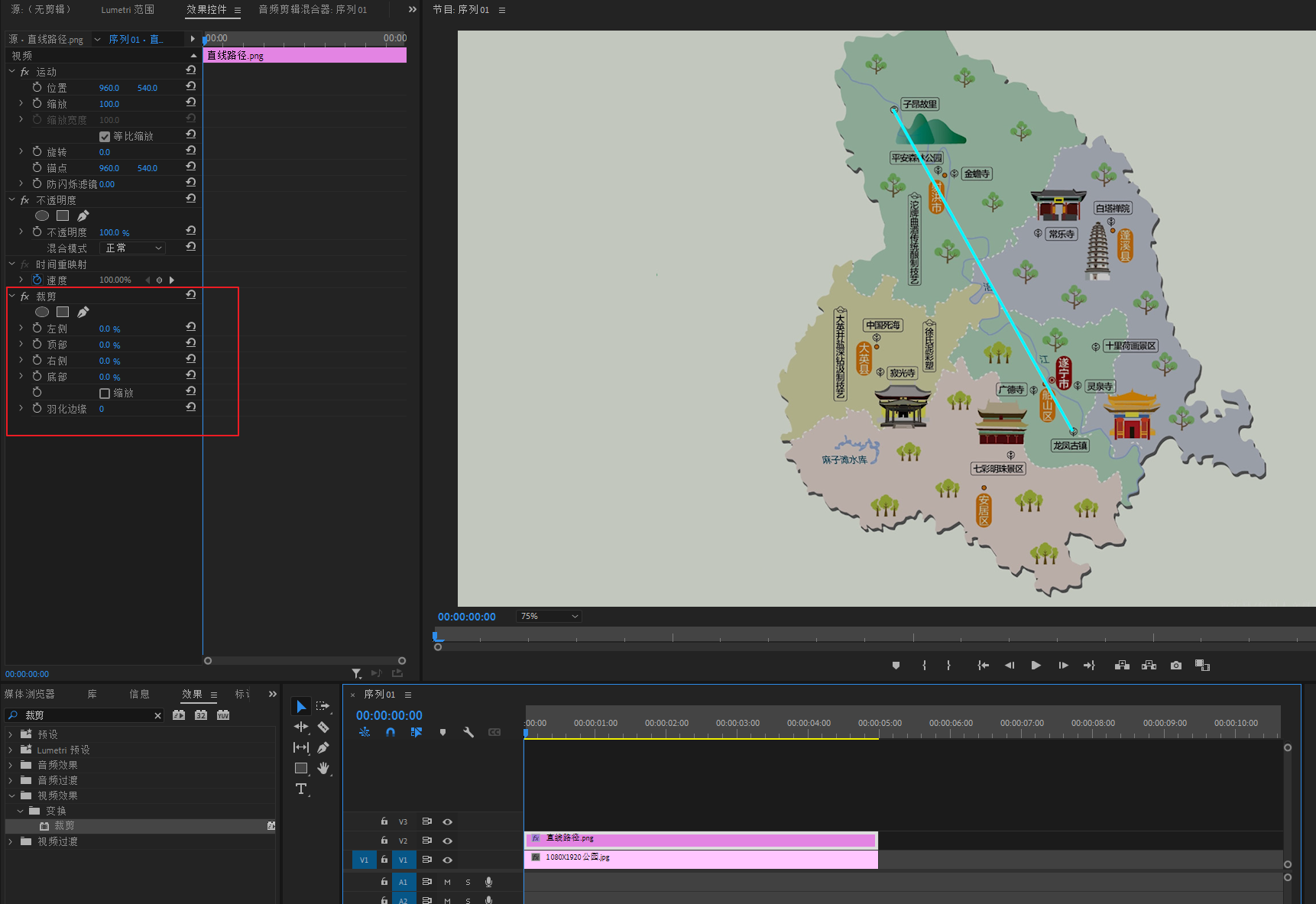This screenshot has height=904, width=1316.
Task: Select the Hand tool
Action: point(323,768)
